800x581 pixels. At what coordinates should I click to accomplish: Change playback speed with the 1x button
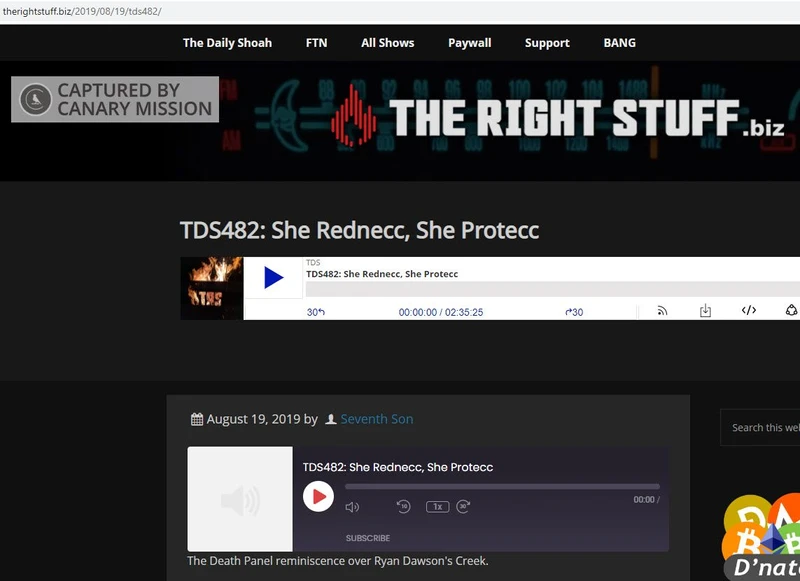tap(437, 507)
